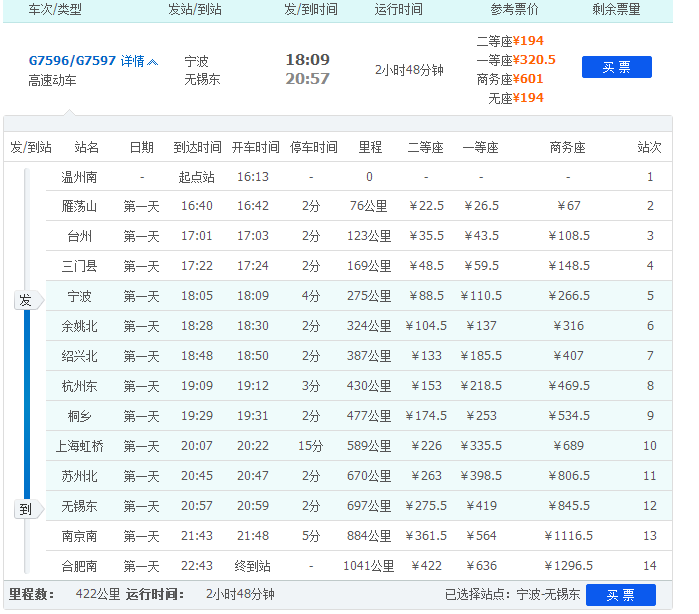Click the 参考票价 header
699x614 pixels.
pyautogui.click(x=514, y=9)
